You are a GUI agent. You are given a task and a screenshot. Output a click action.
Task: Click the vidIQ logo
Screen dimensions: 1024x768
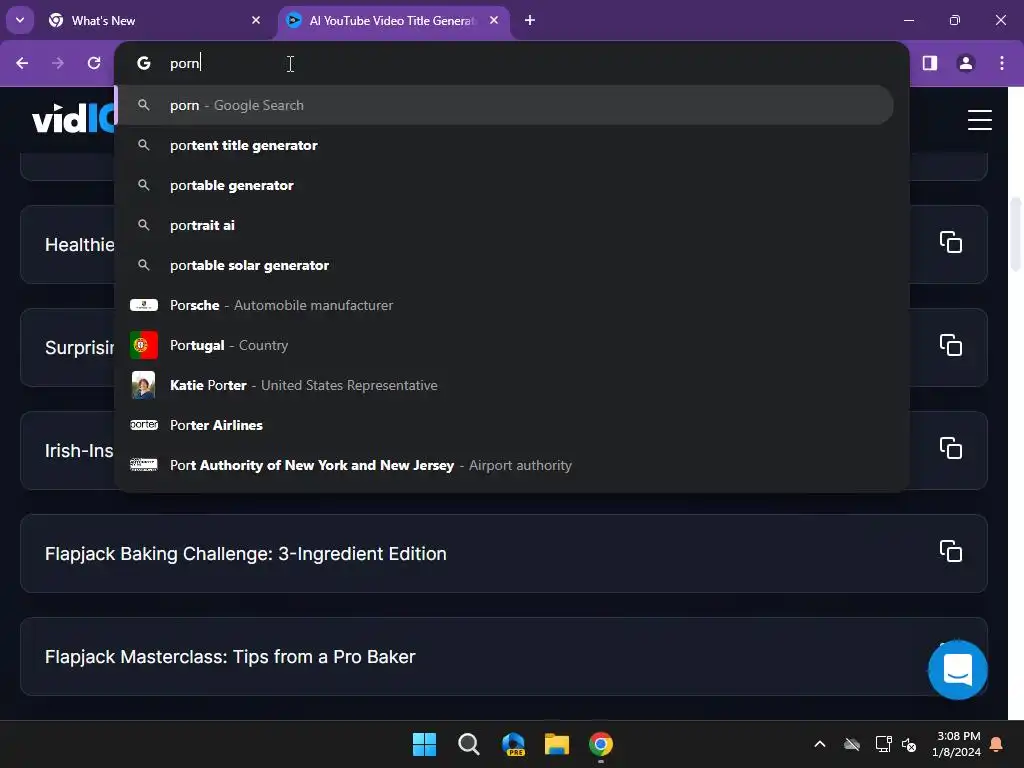pyautogui.click(x=73, y=118)
